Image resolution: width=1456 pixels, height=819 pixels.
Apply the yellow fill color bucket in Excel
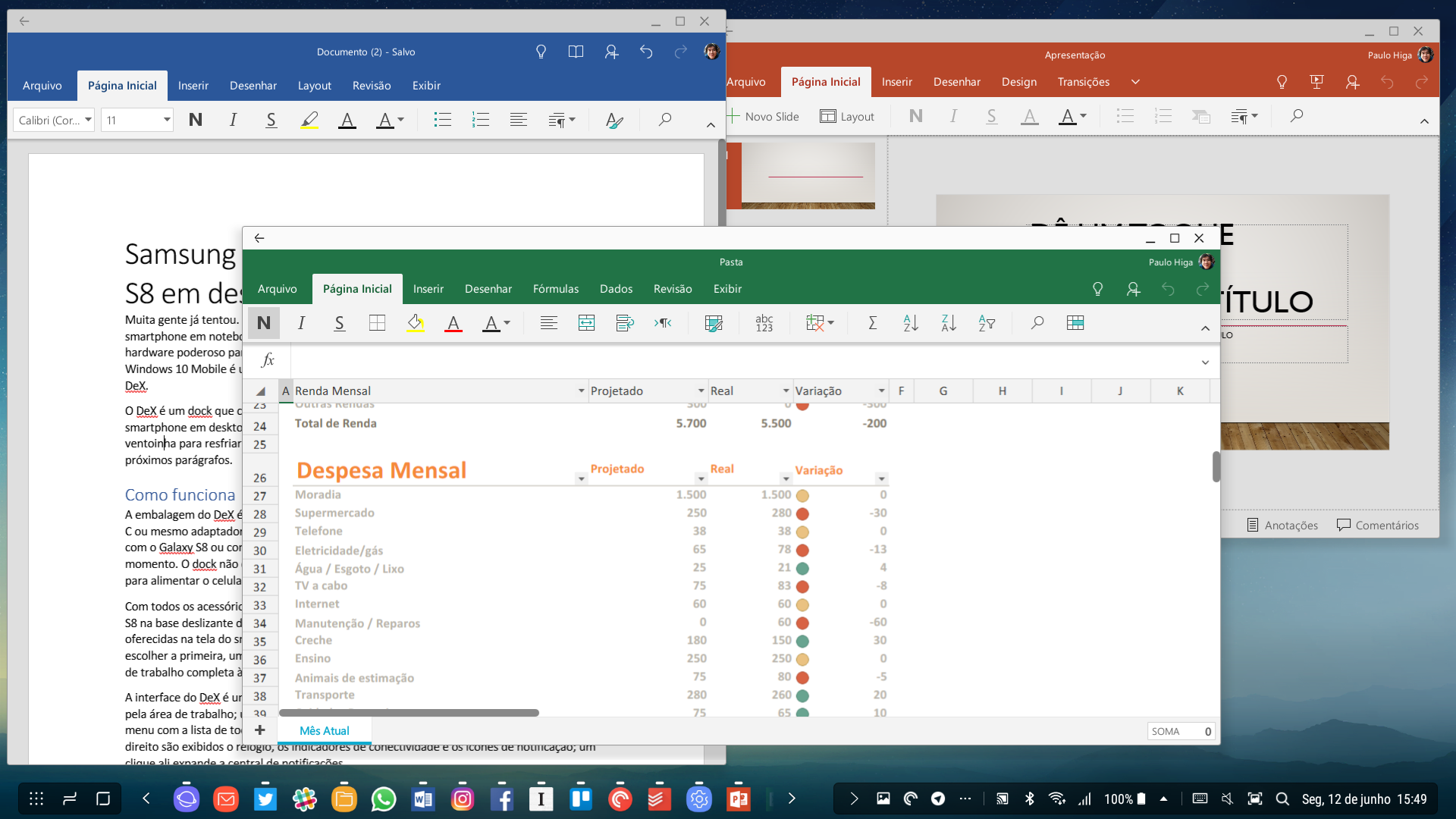415,323
